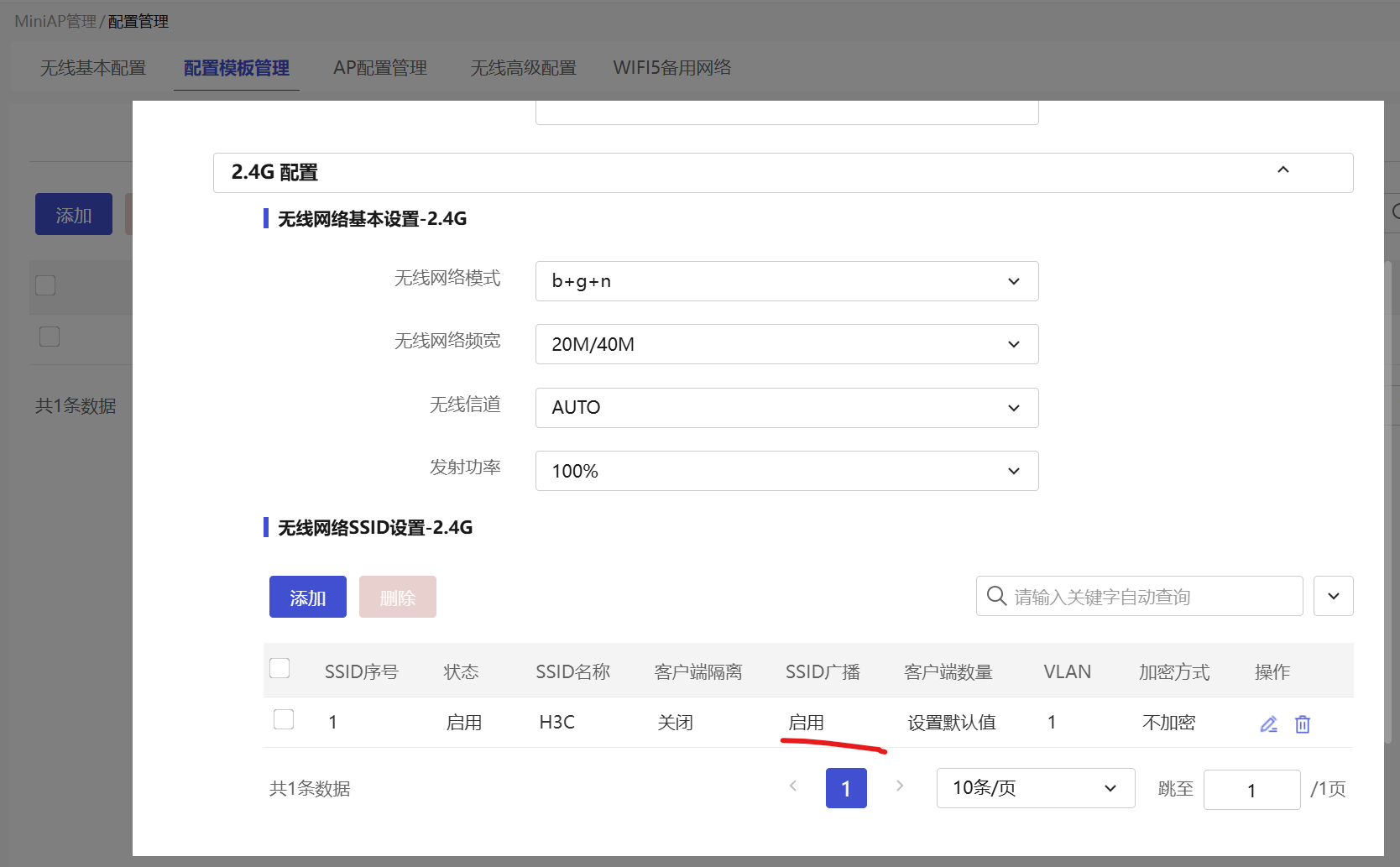Go to previous page arrow
1400x867 pixels.
click(x=793, y=786)
